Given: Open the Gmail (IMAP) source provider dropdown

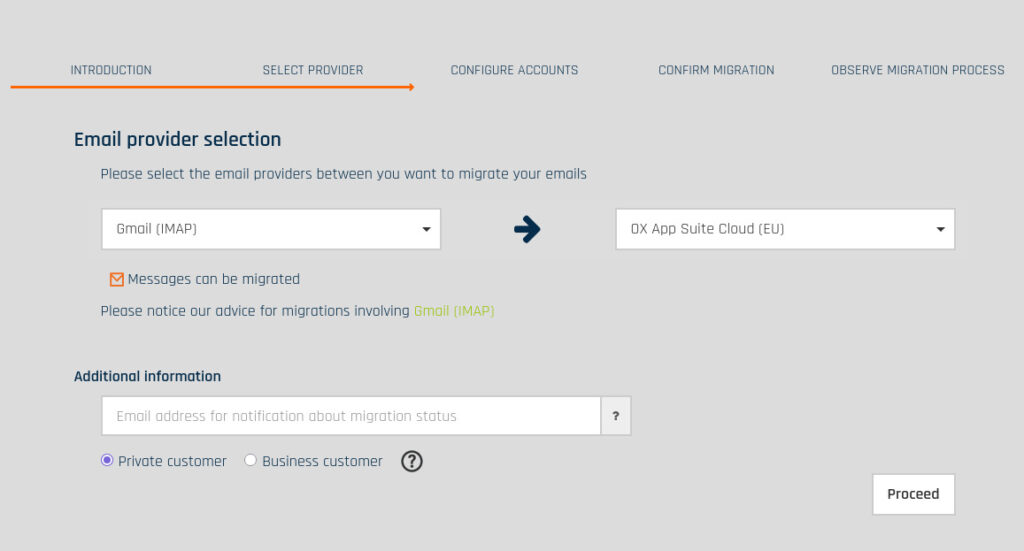Looking at the screenshot, I should [271, 229].
